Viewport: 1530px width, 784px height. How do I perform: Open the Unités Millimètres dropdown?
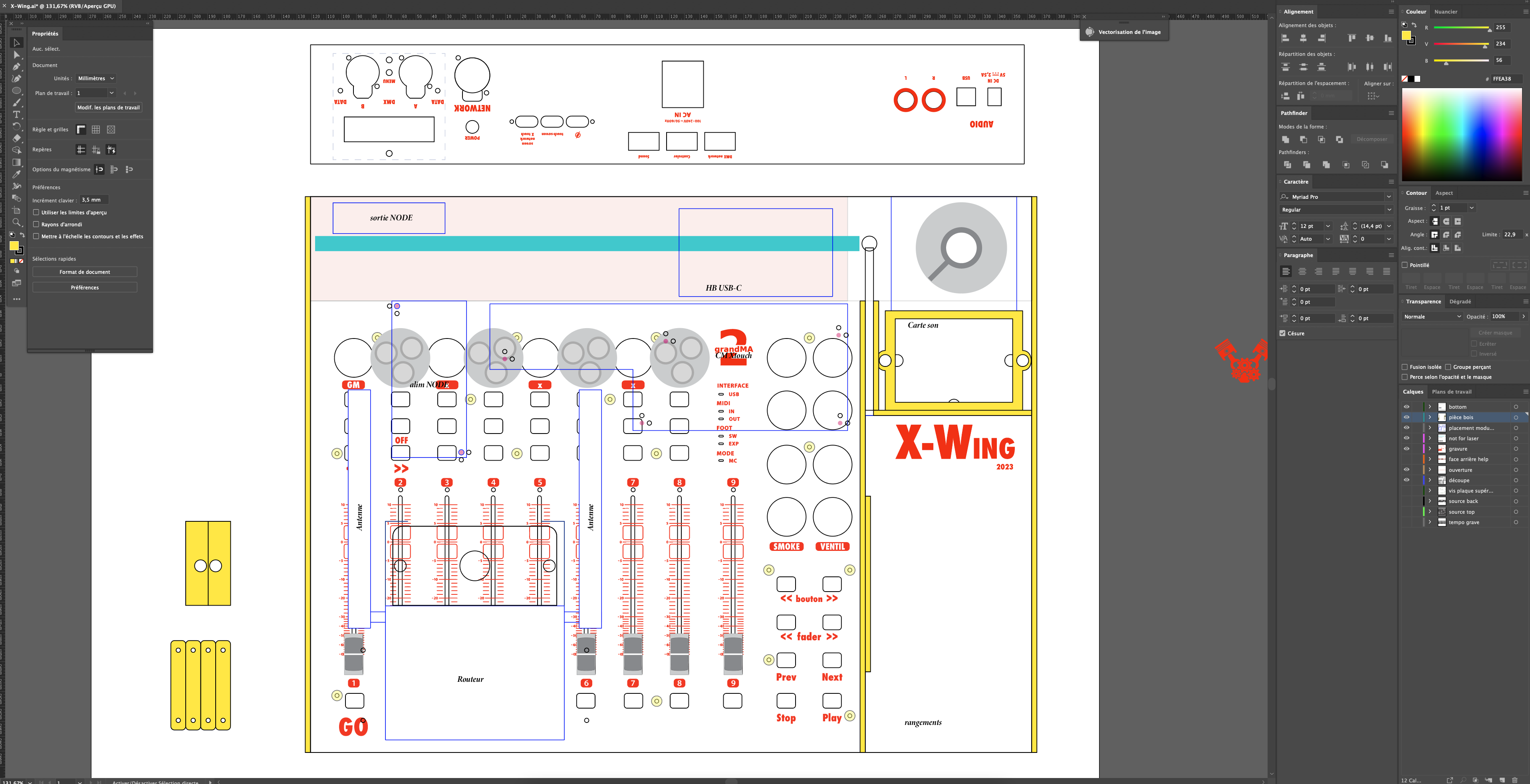tap(95, 78)
